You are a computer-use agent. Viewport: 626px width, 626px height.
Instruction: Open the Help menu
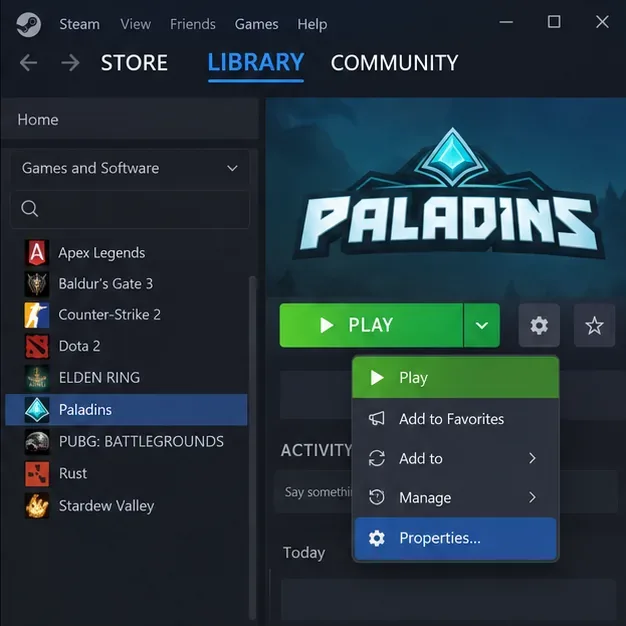pos(312,24)
